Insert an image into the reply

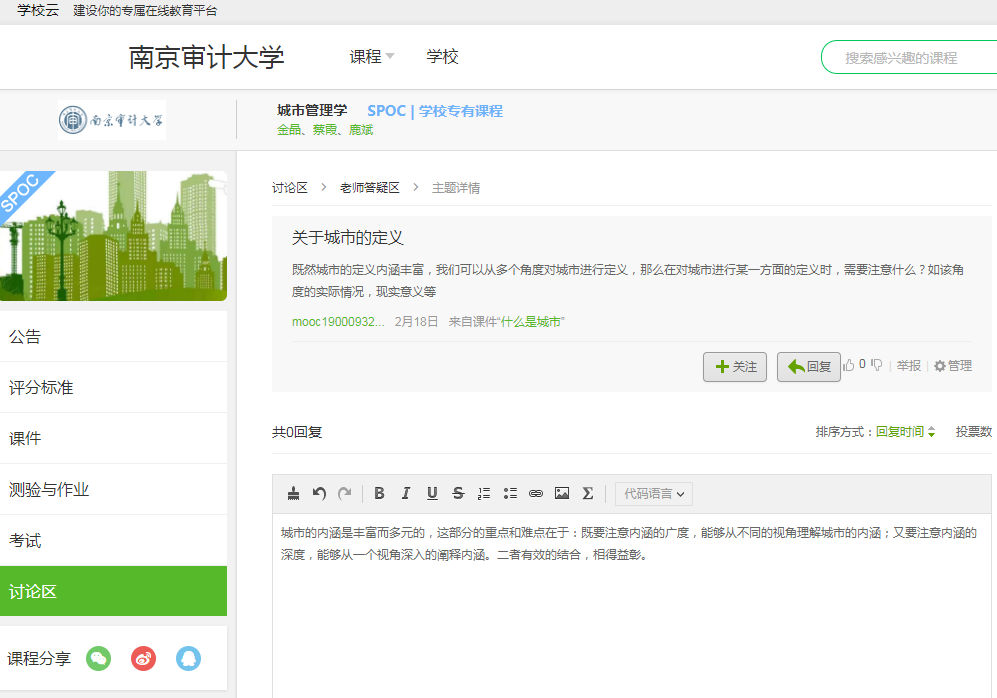point(562,493)
